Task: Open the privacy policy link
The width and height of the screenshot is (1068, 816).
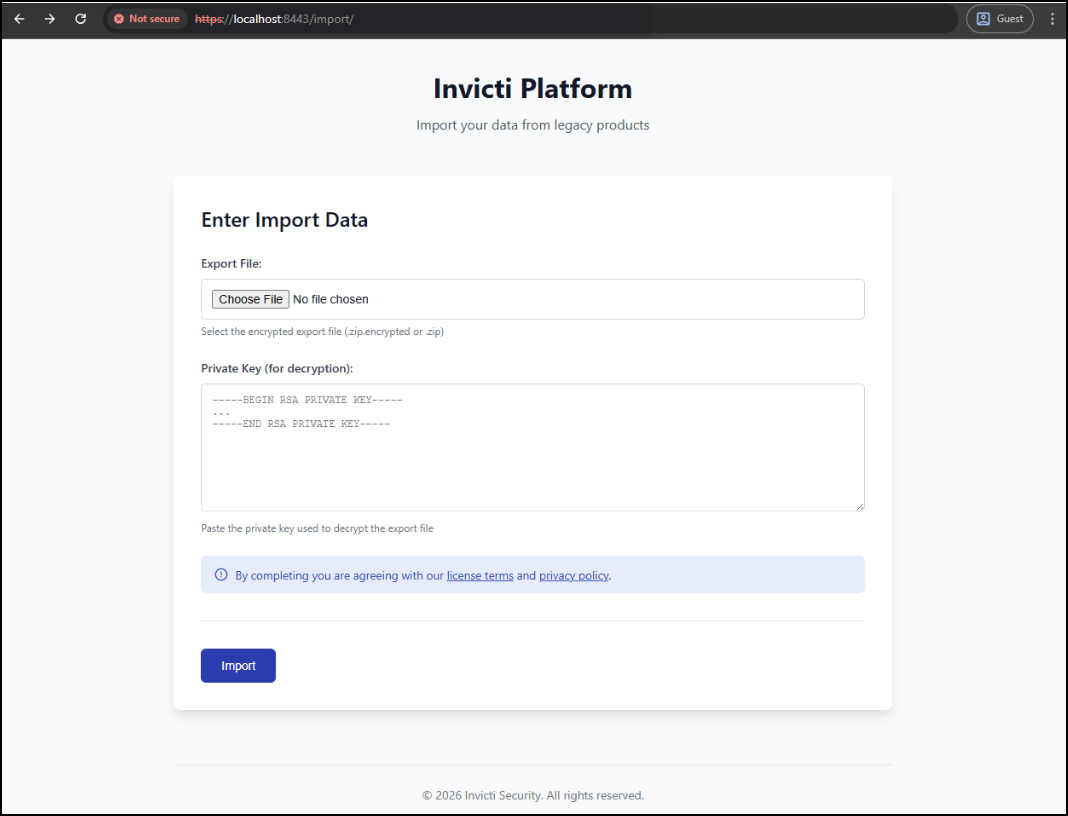Action: pyautogui.click(x=573, y=575)
